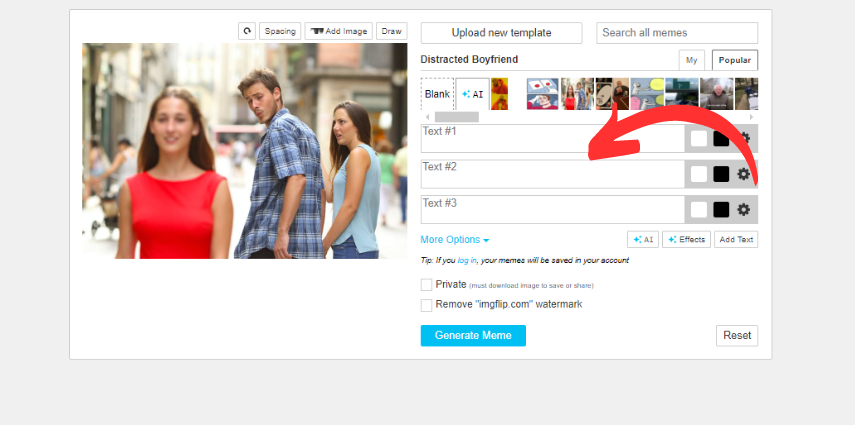Tick the Private checkbox

426,285
